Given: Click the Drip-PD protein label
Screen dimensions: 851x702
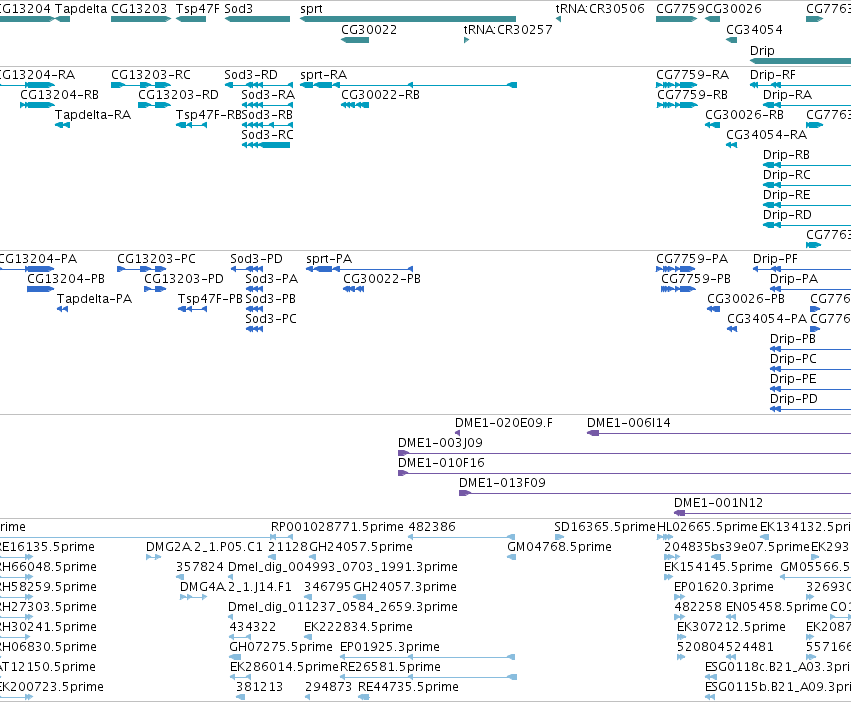Looking at the screenshot, I should 793,399.
